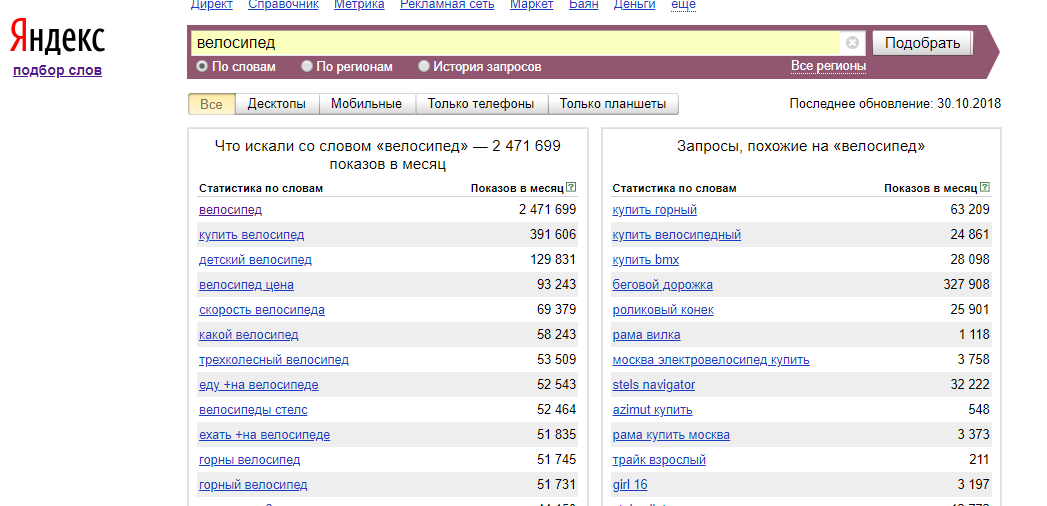Select the '391 606' impressions value
Image resolution: width=1047 pixels, height=506 pixels.
coord(554,235)
